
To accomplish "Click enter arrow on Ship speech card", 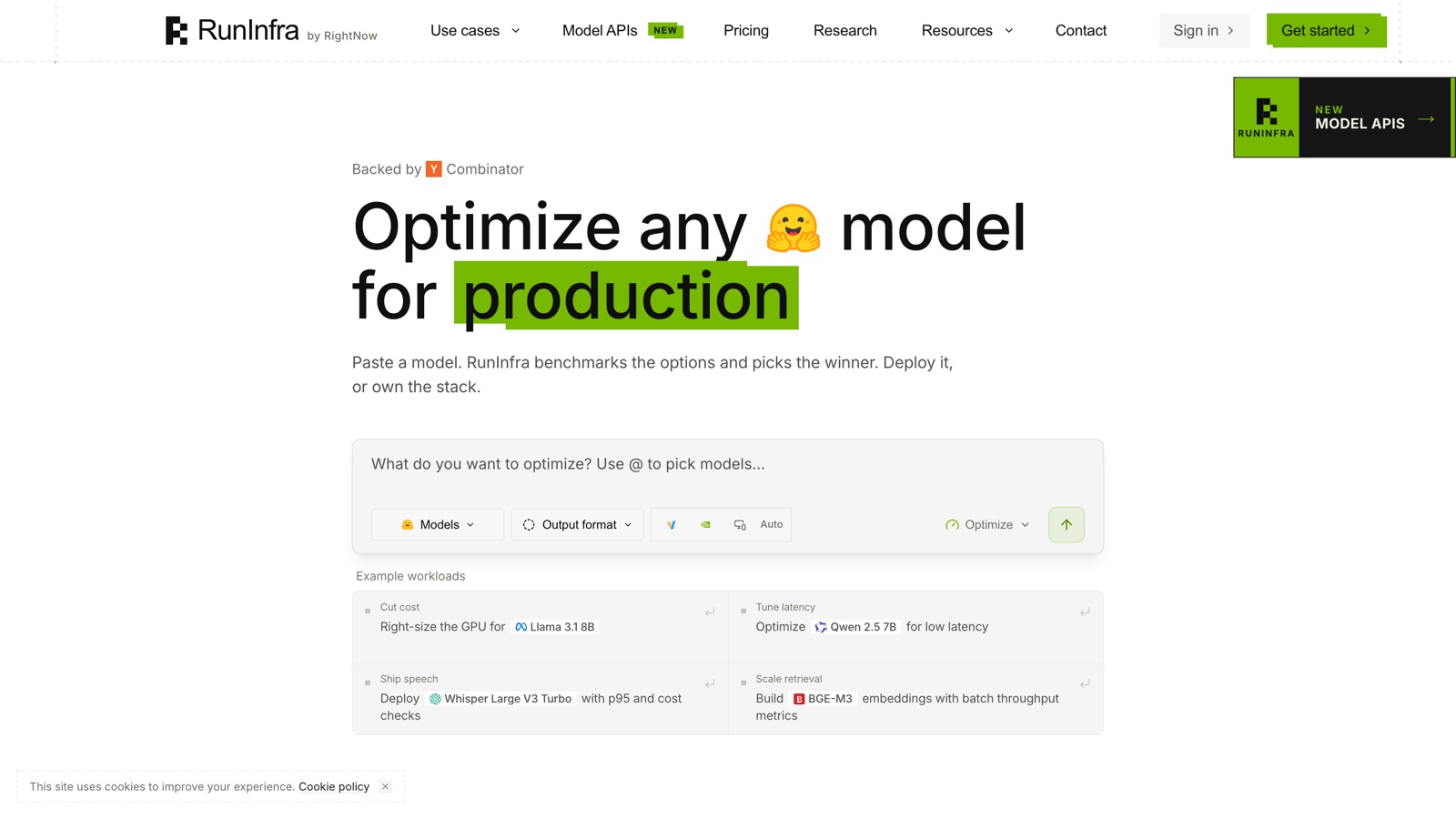I will (x=710, y=683).
